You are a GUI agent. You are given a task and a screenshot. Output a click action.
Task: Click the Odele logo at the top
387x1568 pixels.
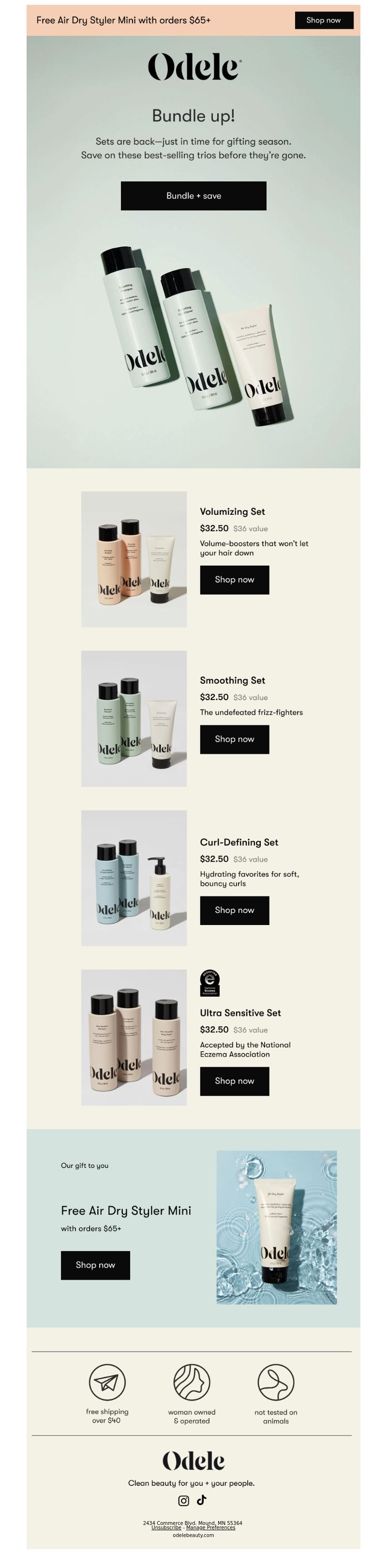tap(194, 67)
